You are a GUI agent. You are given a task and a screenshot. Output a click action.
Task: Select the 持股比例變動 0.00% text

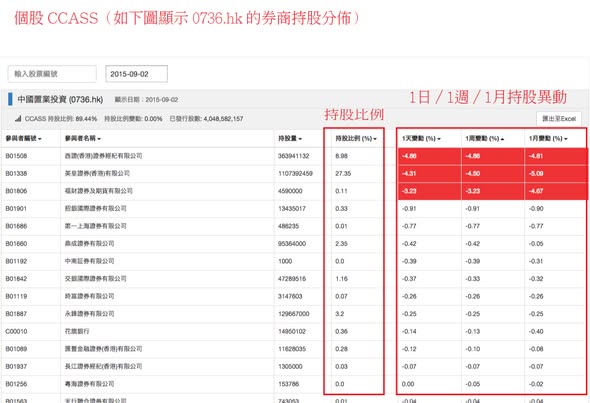tap(133, 119)
